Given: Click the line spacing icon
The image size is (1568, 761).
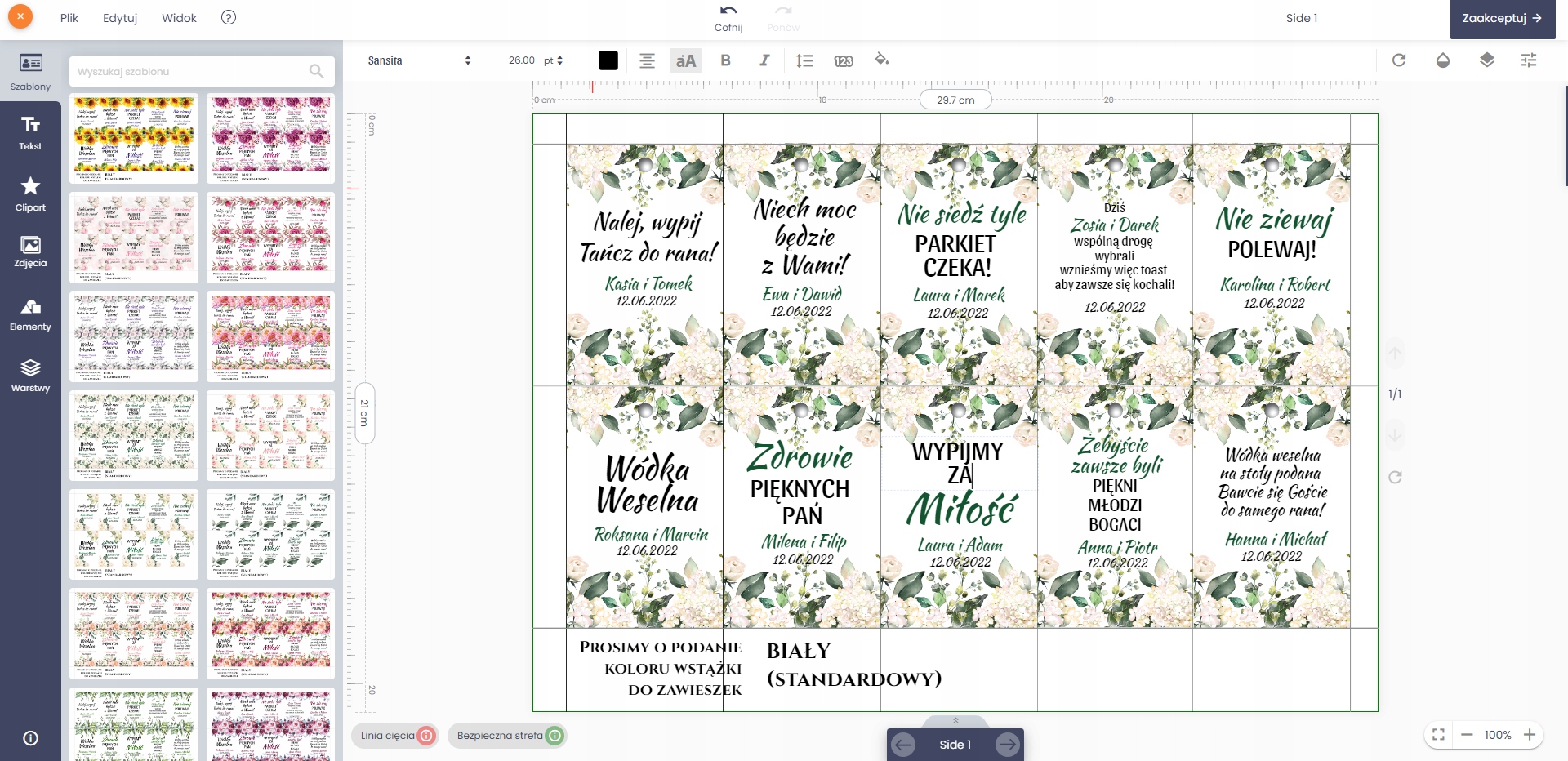Looking at the screenshot, I should (x=804, y=60).
